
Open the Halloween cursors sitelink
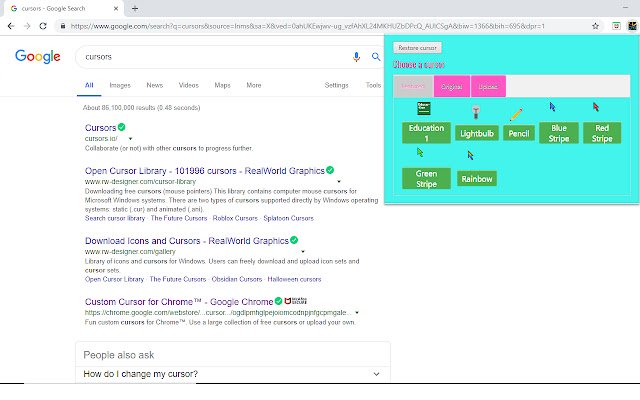[294, 280]
